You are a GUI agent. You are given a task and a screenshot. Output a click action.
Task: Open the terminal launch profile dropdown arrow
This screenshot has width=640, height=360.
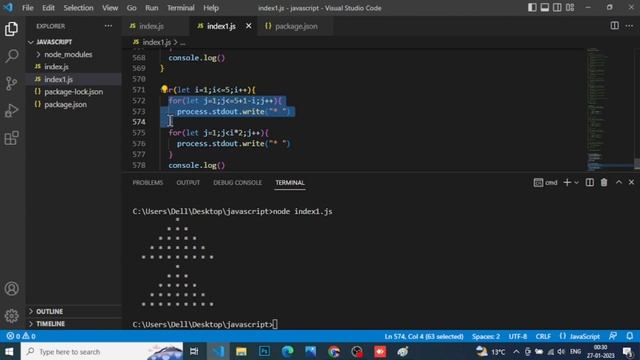(x=576, y=183)
